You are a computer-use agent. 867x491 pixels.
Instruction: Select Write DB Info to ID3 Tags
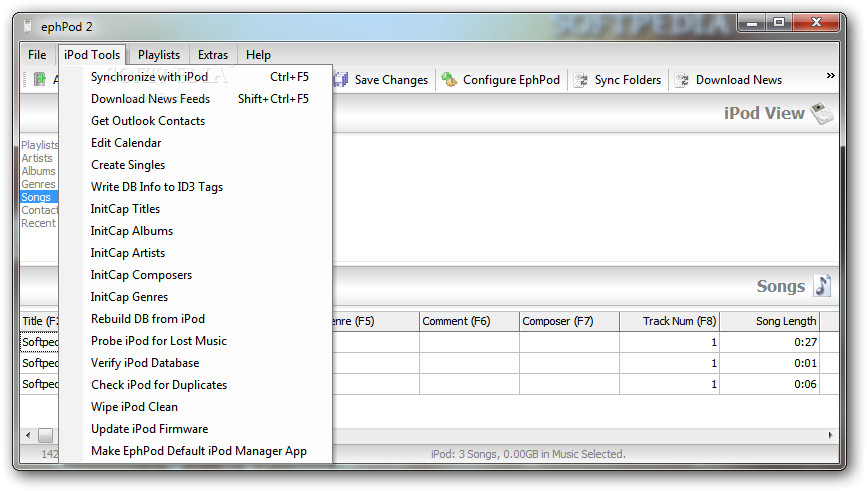(196, 187)
